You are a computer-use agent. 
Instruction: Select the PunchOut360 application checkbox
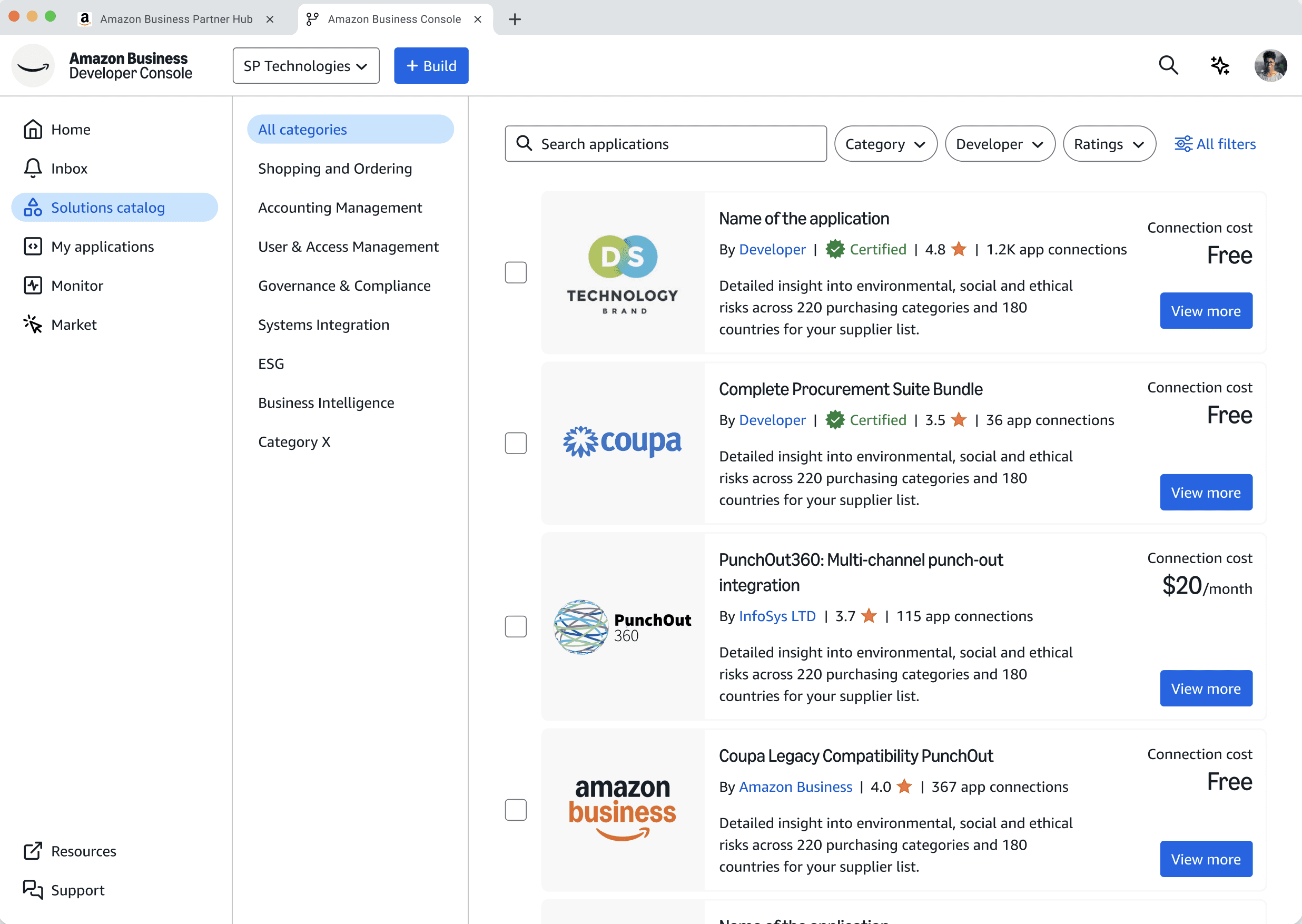coord(515,626)
